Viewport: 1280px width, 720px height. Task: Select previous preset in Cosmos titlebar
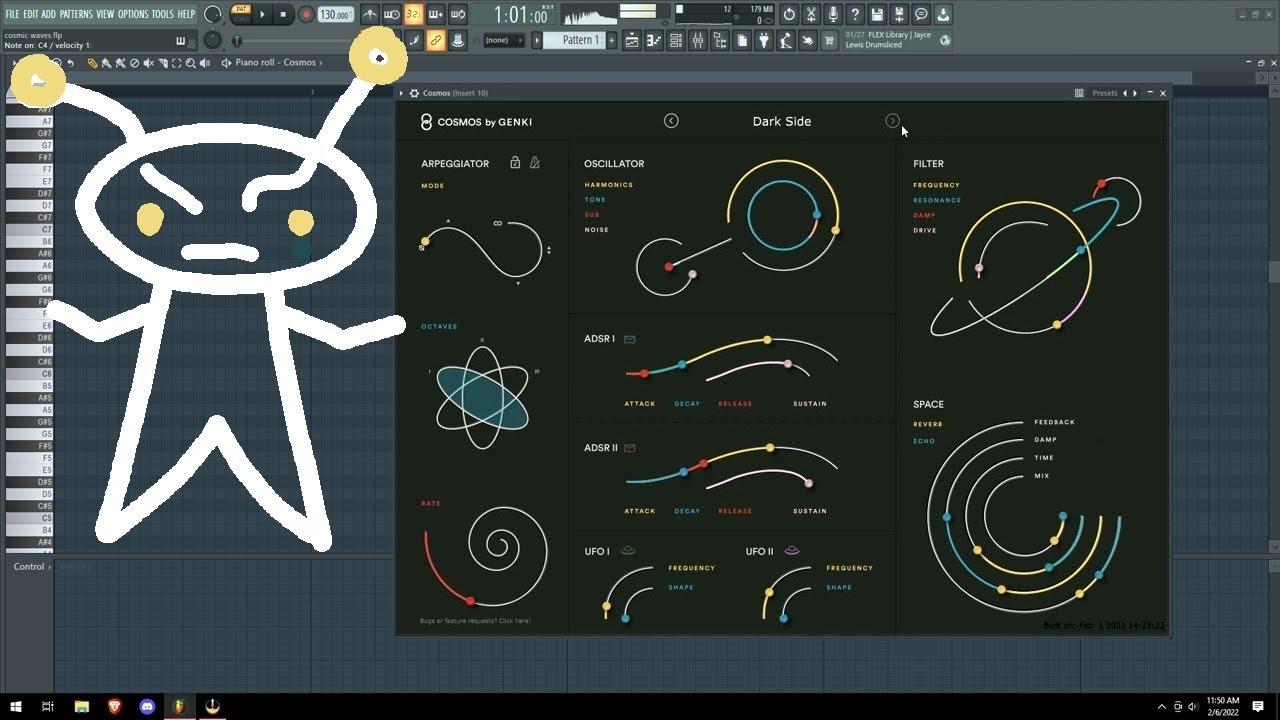1125,93
